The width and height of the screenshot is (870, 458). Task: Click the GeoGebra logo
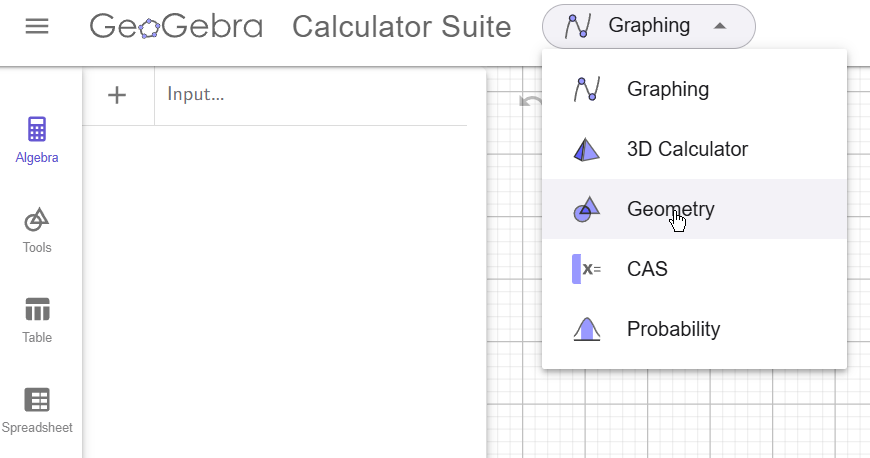coord(176,26)
